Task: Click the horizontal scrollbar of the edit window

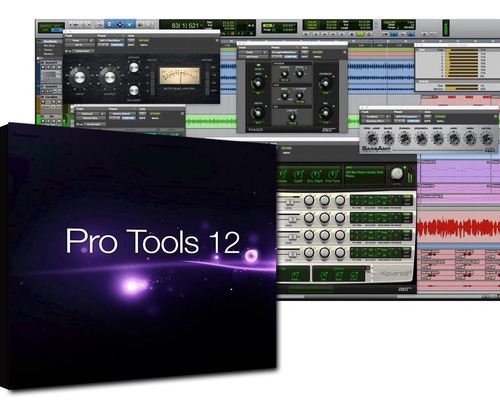Action: click(x=350, y=296)
